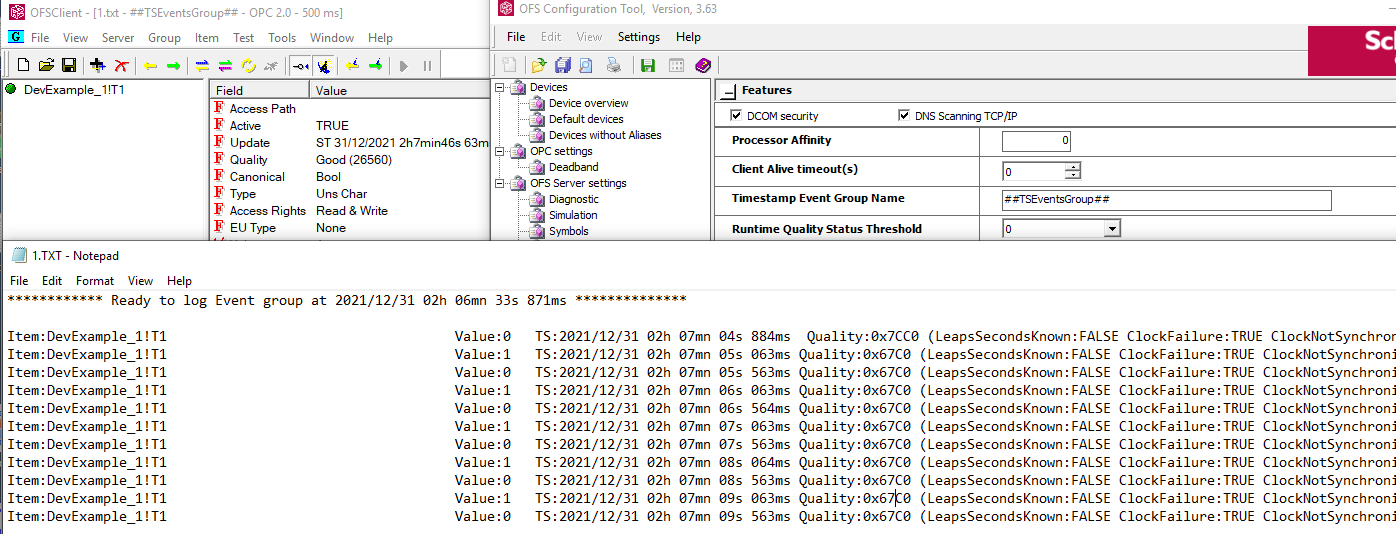
Task: Click the OFSClient app icon in menu bar
Action: (x=15, y=37)
